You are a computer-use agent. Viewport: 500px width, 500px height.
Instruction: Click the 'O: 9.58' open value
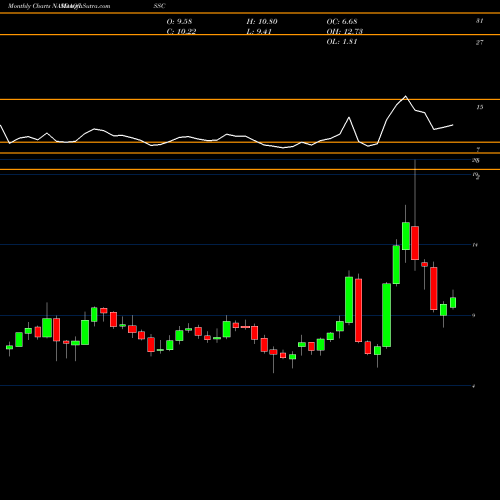tap(179, 22)
